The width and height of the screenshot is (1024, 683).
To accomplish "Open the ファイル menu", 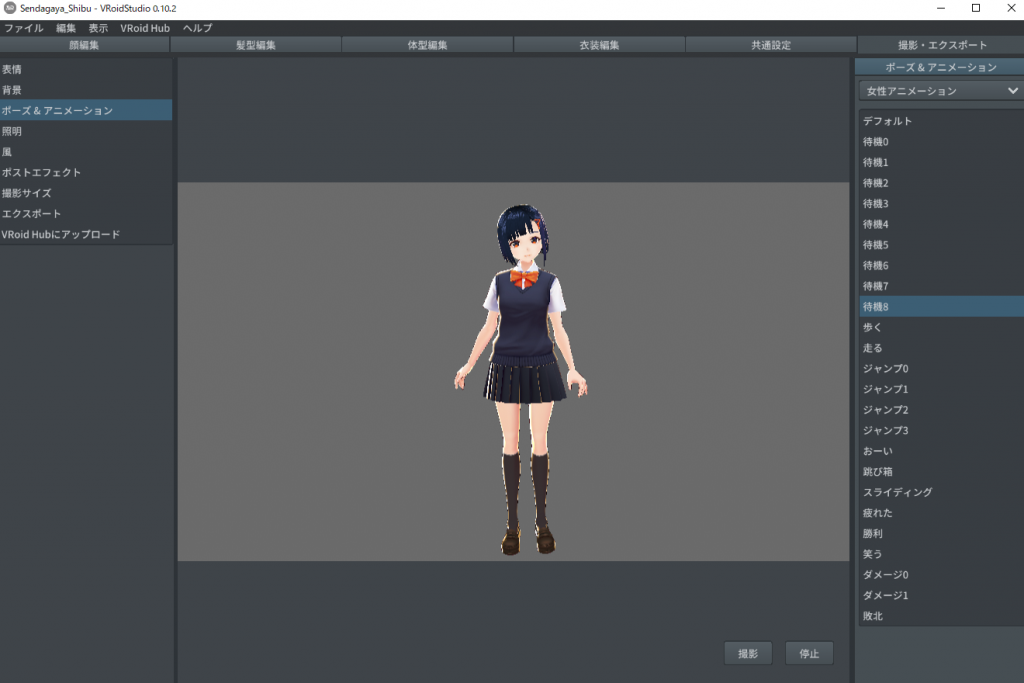I will tap(24, 28).
